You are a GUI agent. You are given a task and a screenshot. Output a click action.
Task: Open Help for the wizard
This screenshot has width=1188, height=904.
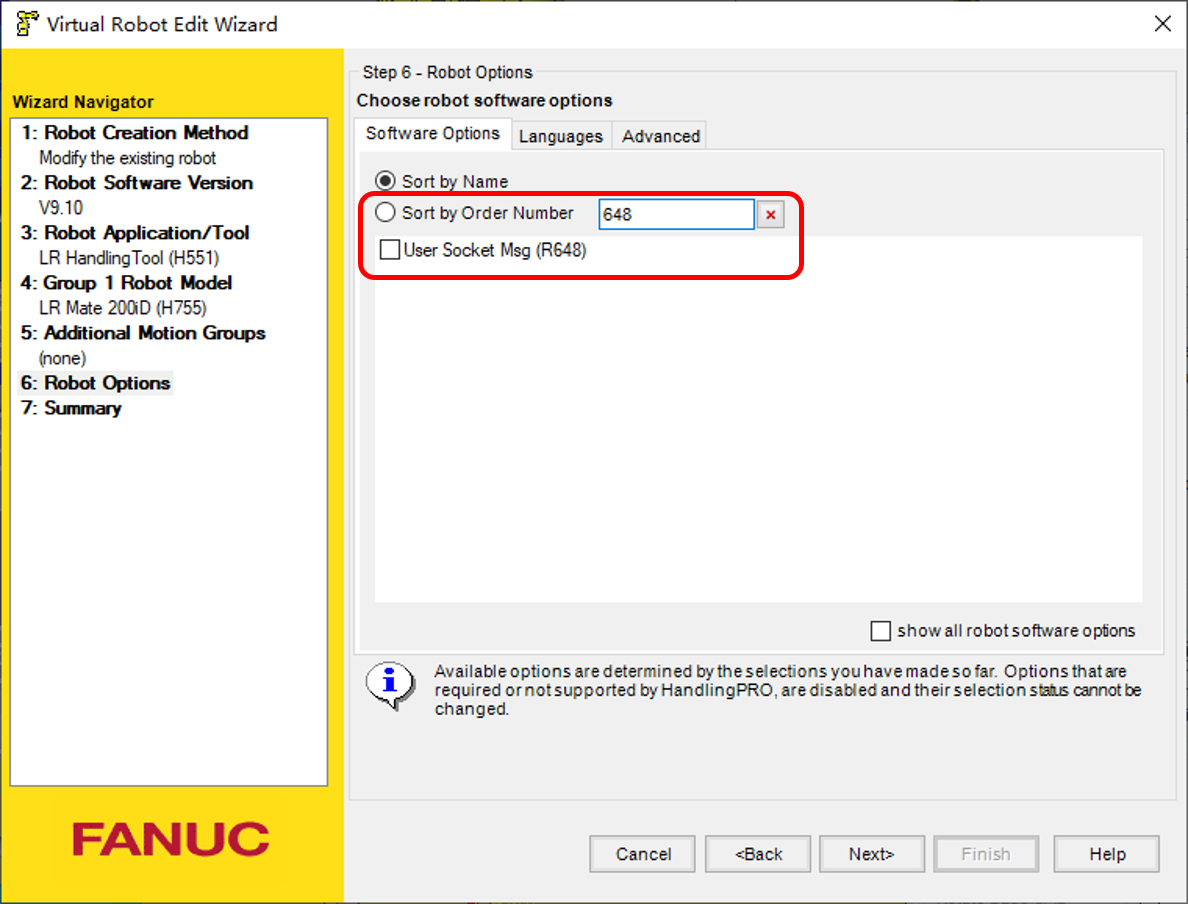pyautogui.click(x=1107, y=854)
